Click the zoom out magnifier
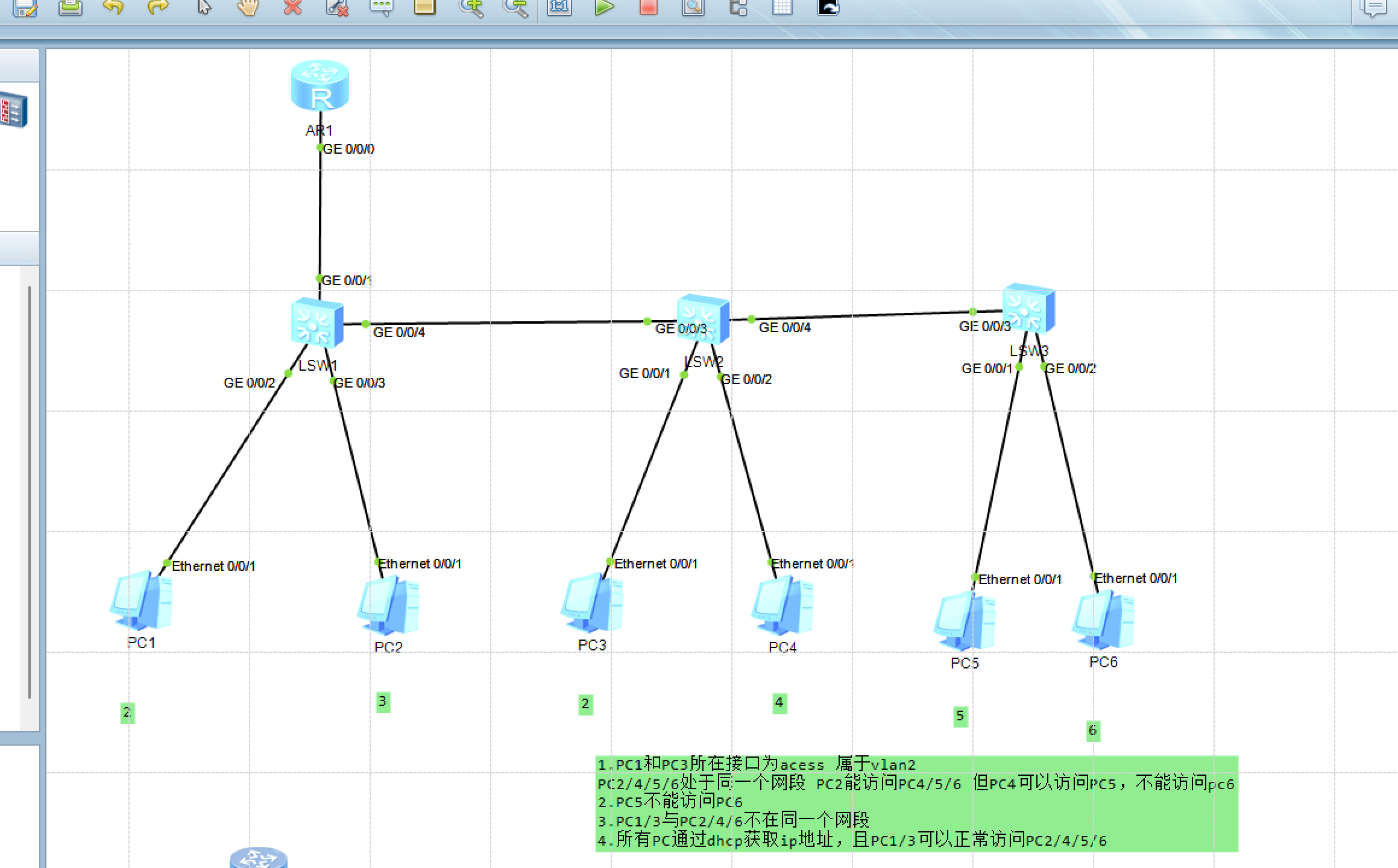 [516, 7]
